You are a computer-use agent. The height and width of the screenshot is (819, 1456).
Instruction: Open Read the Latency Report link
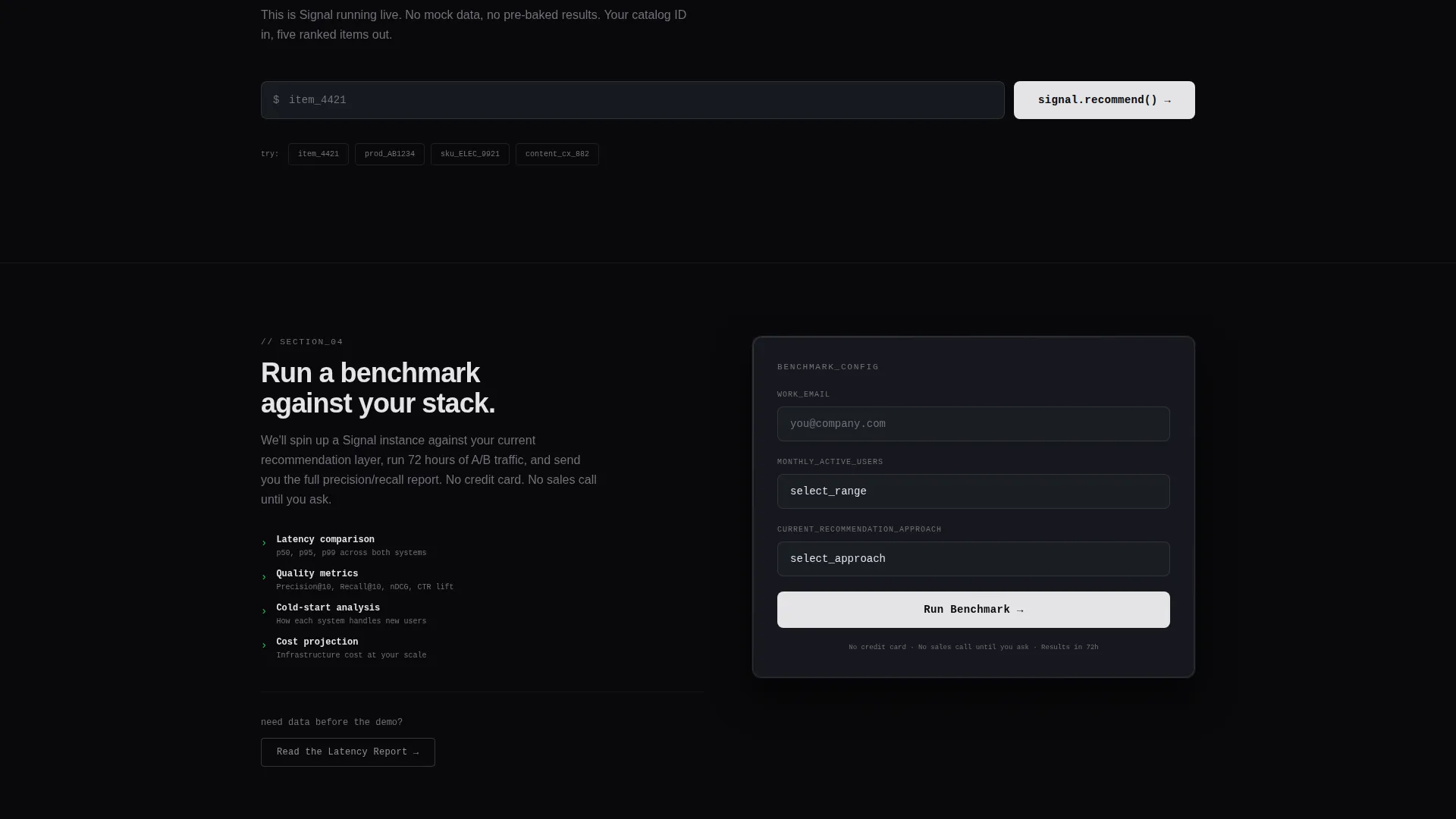pos(348,752)
